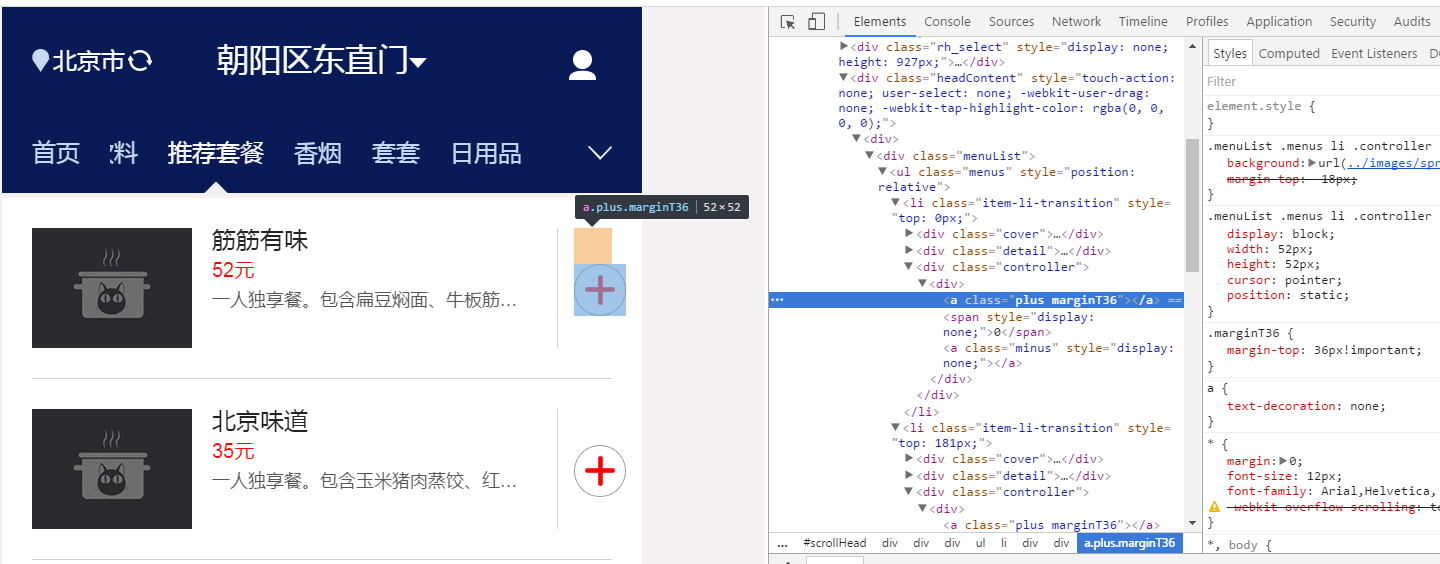Viewport: 1440px width, 564px height.
Task: Select the ul breadcrumb item
Action: tap(981, 543)
